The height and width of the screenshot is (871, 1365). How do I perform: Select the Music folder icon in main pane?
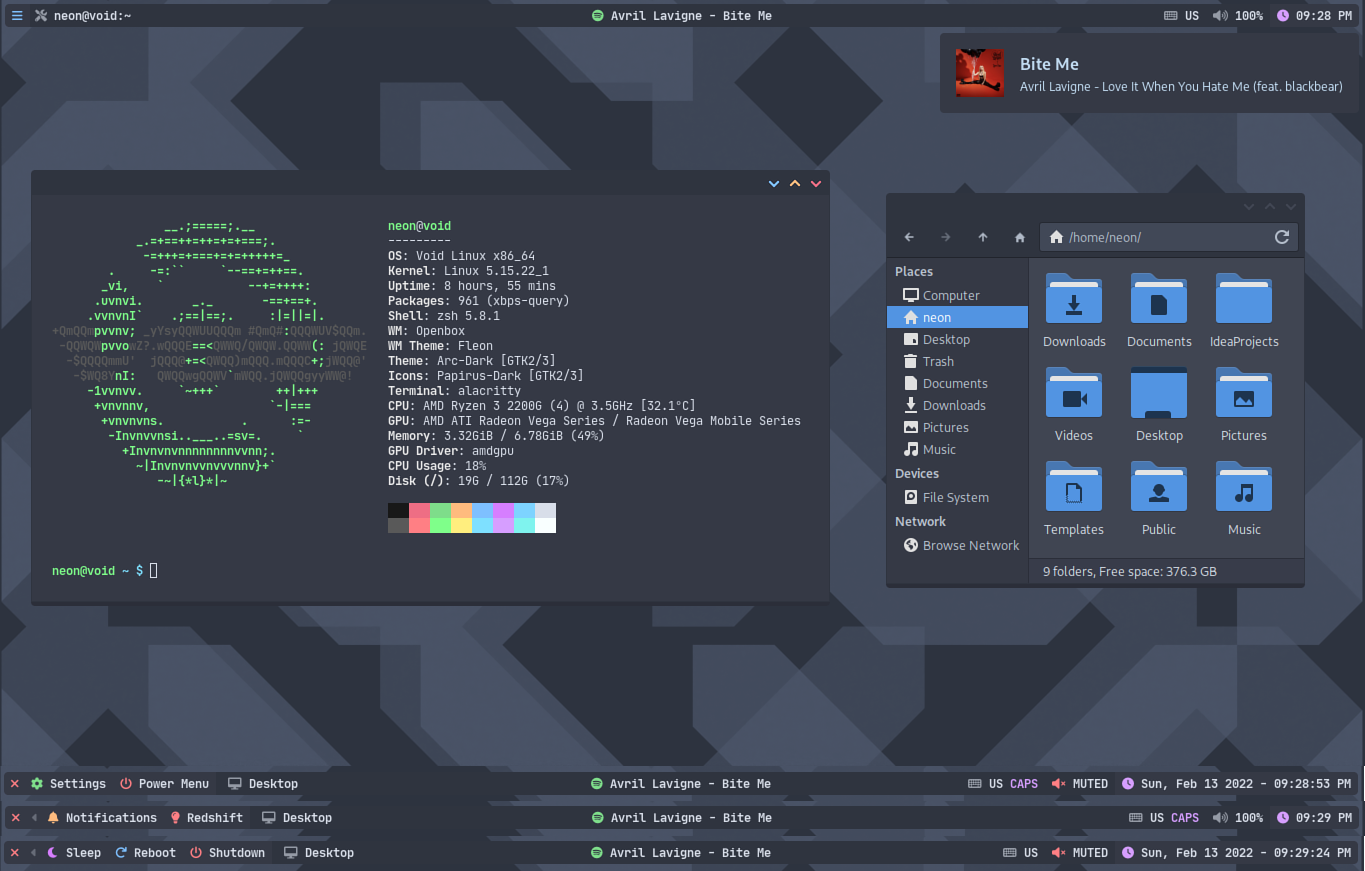point(1244,486)
